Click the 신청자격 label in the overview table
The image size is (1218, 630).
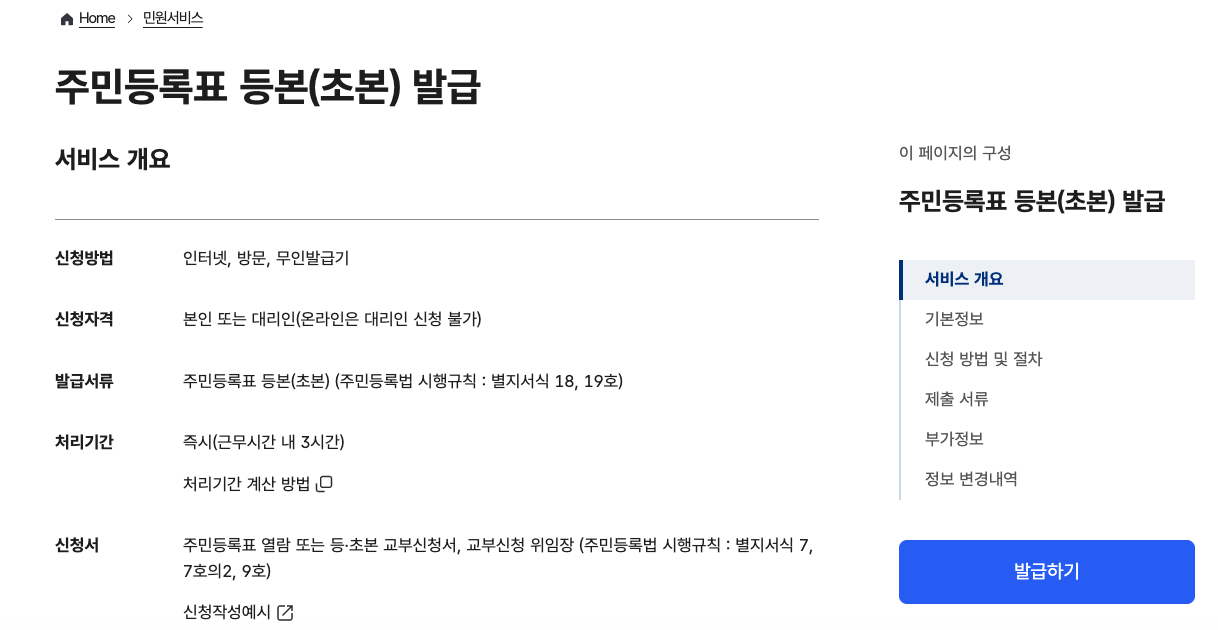(83, 318)
